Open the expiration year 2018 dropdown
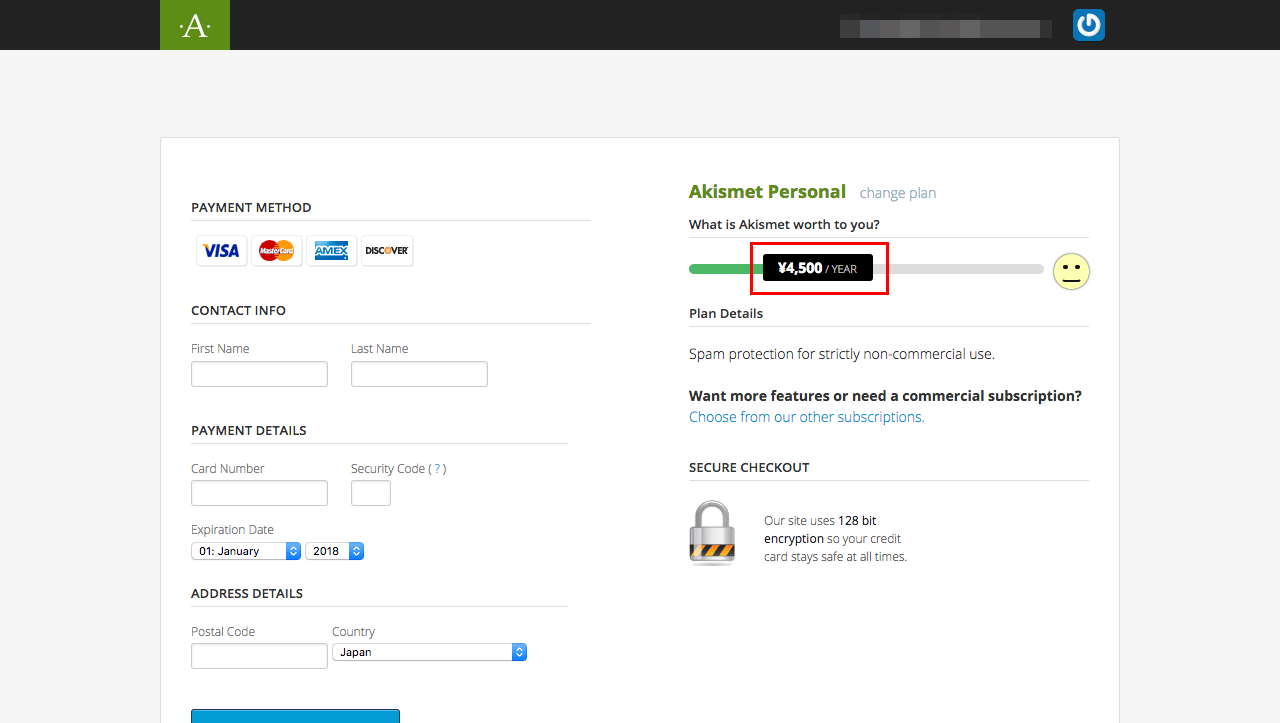Viewport: 1280px width, 723px height. 334,551
